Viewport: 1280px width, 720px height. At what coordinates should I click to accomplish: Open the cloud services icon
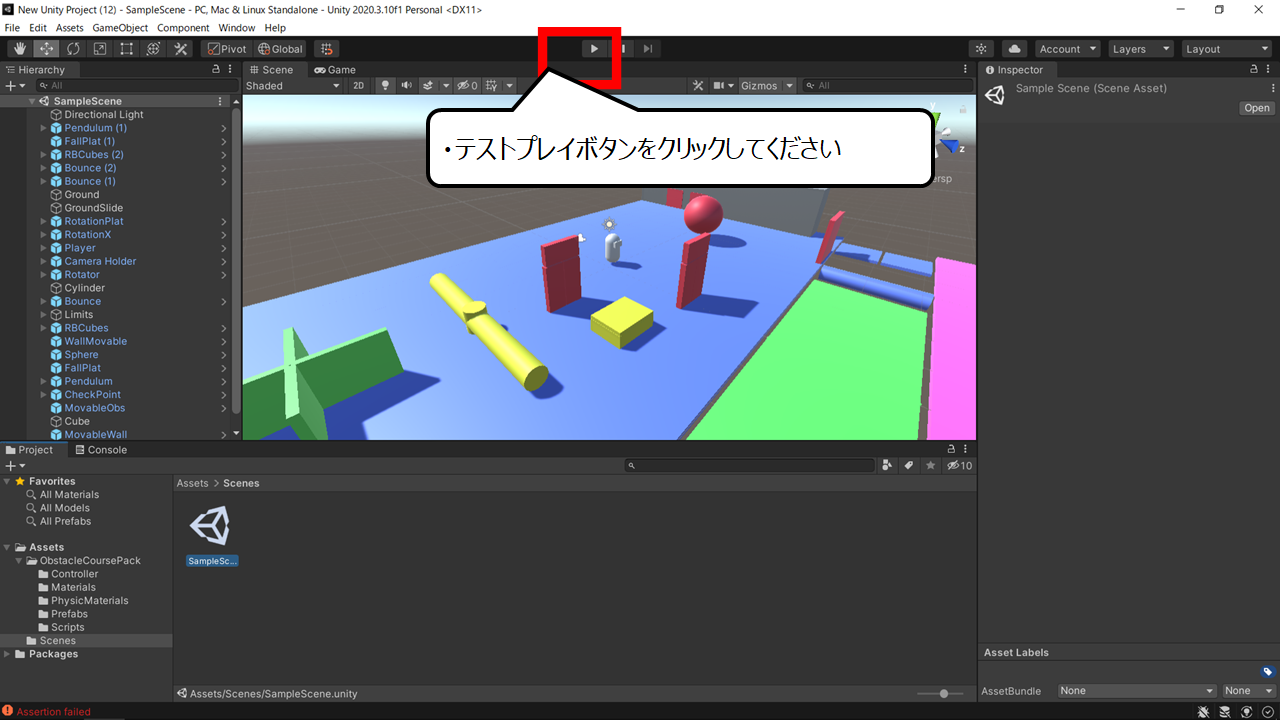point(1014,49)
